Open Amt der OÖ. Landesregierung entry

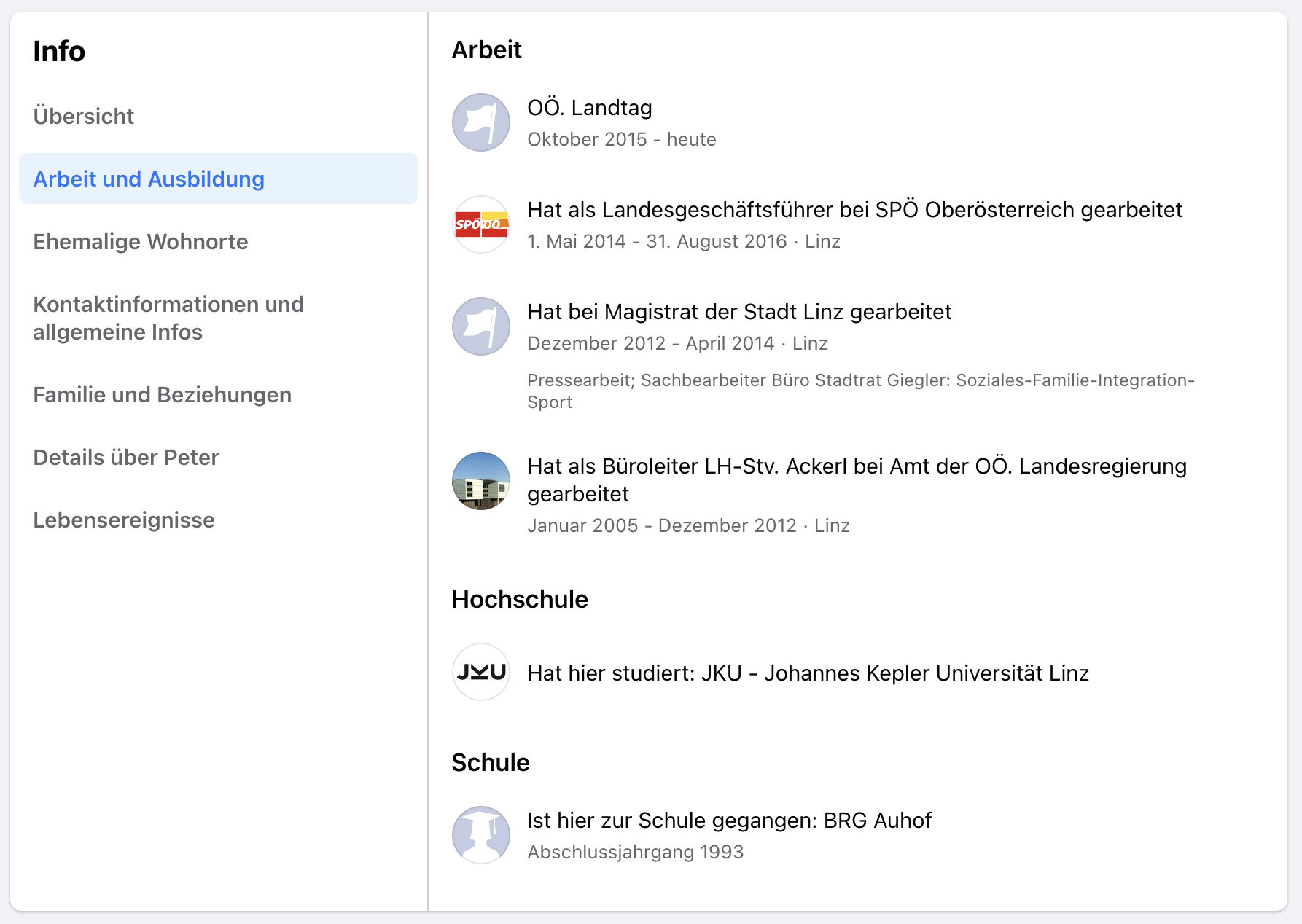[857, 479]
